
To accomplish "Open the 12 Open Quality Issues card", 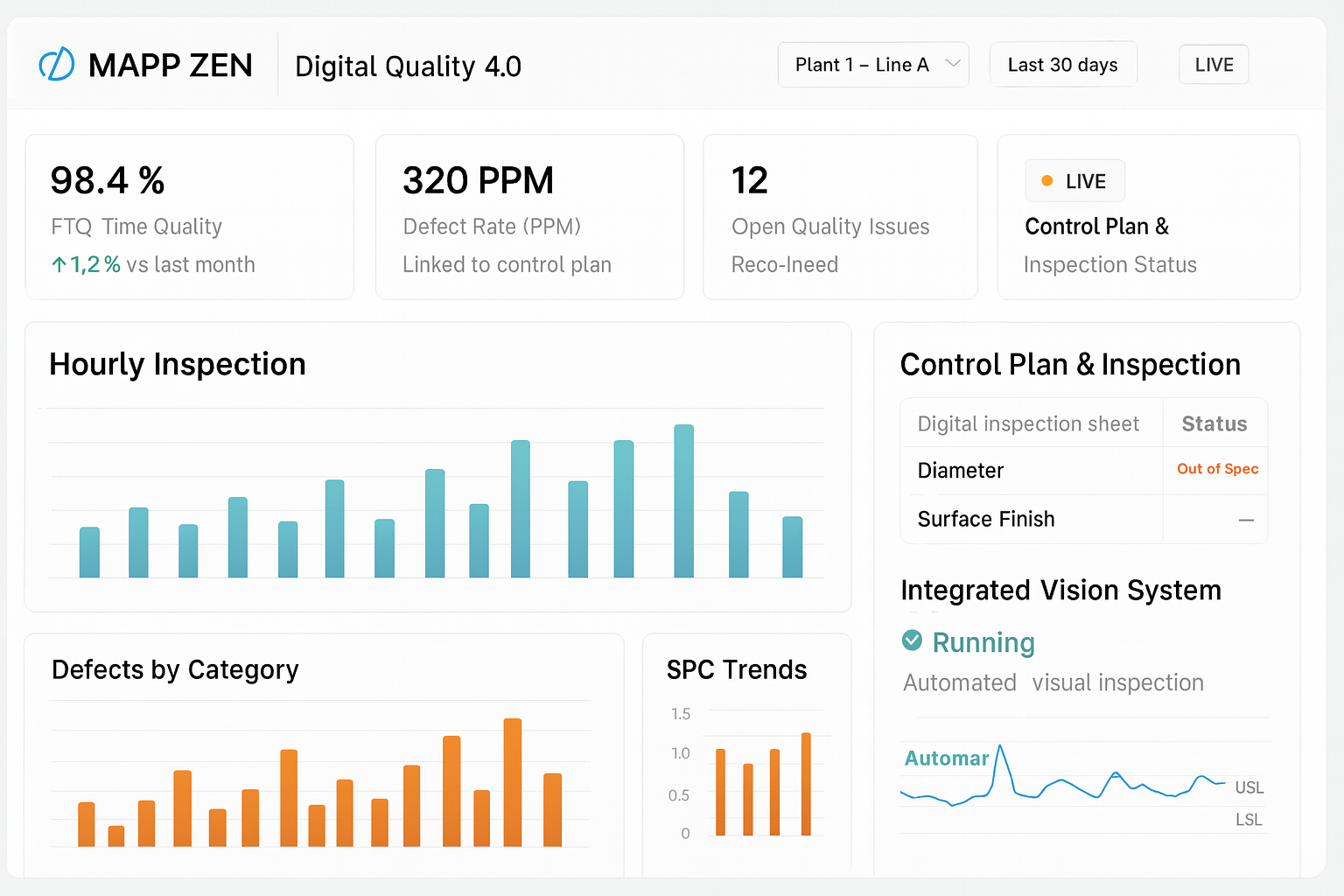I will coord(839,217).
